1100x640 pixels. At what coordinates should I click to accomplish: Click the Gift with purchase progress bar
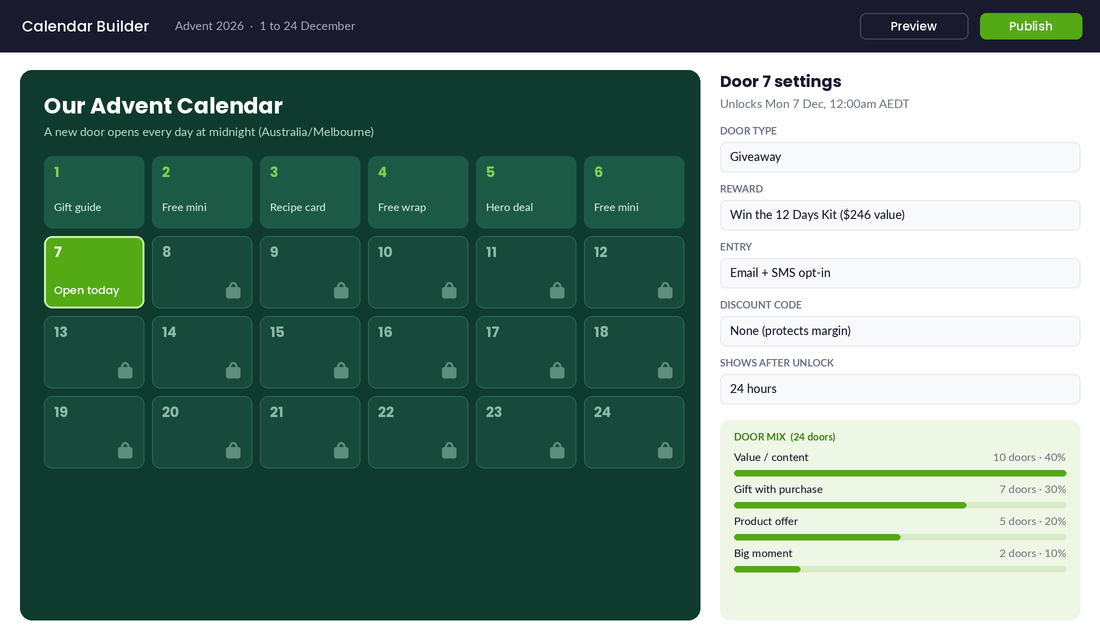click(900, 505)
